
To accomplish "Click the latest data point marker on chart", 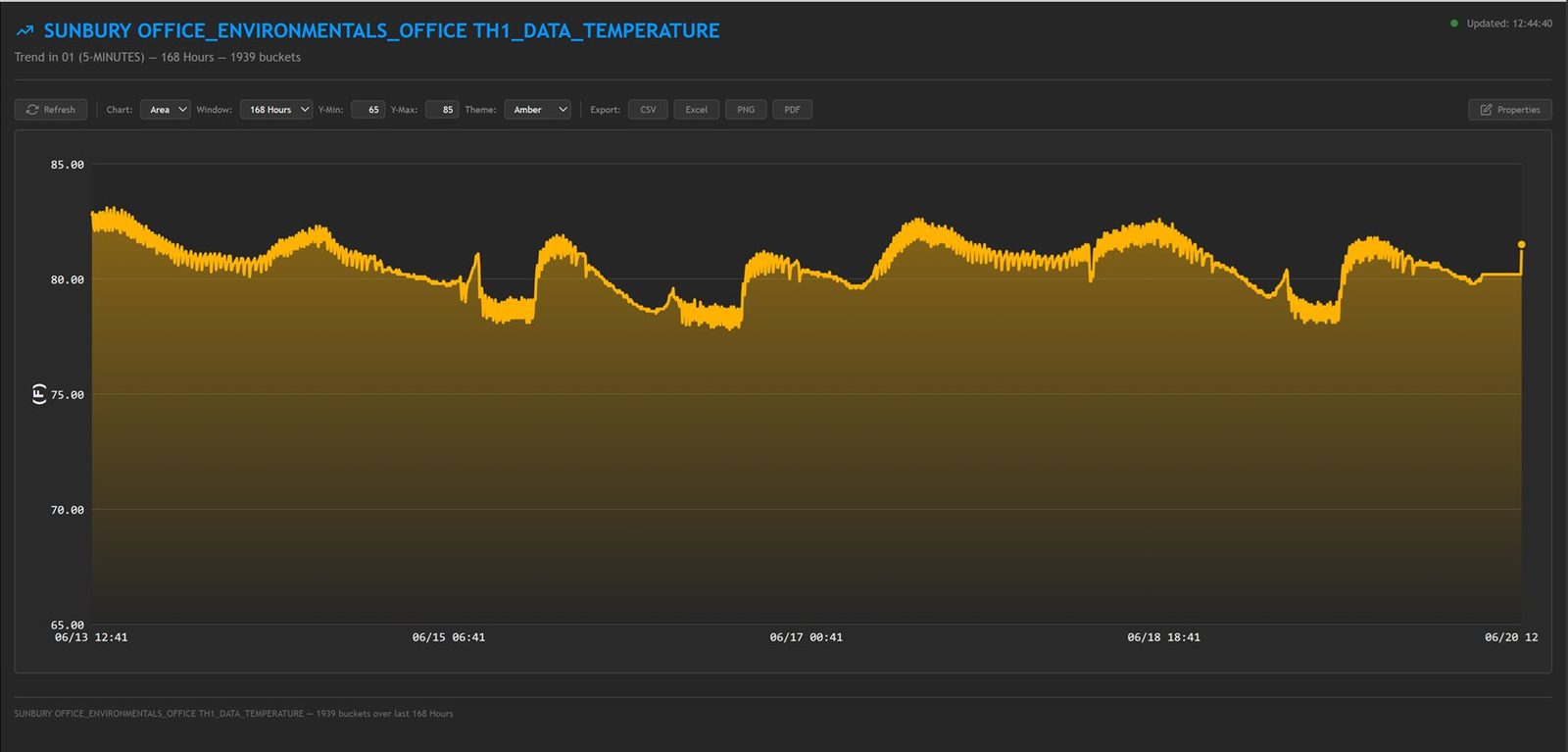I will tap(1521, 244).
